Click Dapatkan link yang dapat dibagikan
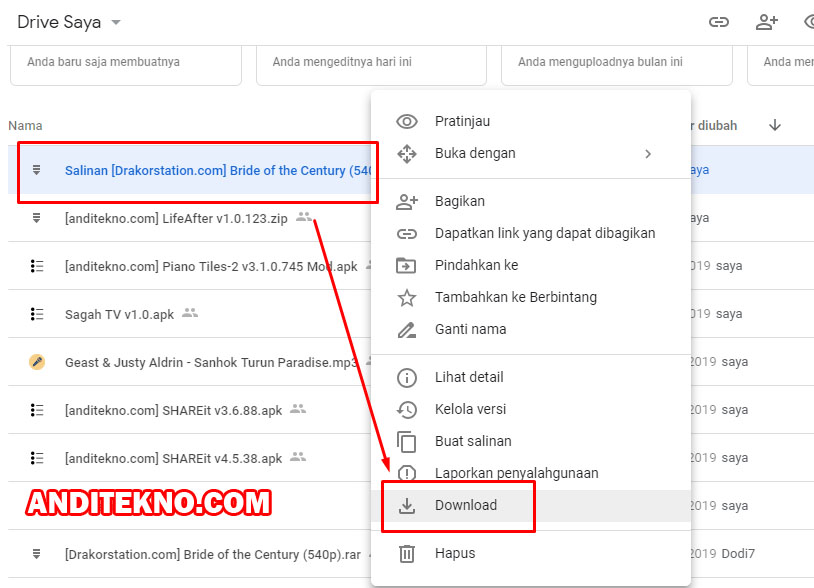The image size is (814, 588). click(x=545, y=233)
